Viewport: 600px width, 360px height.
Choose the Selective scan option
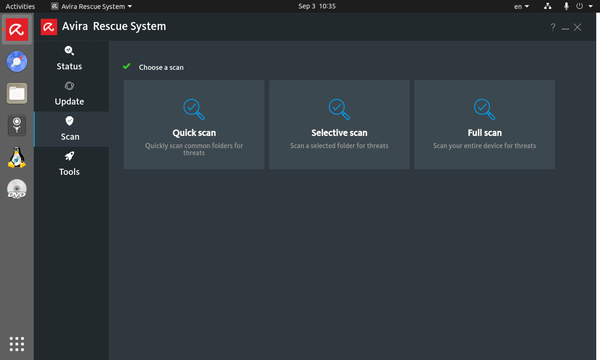(339, 124)
